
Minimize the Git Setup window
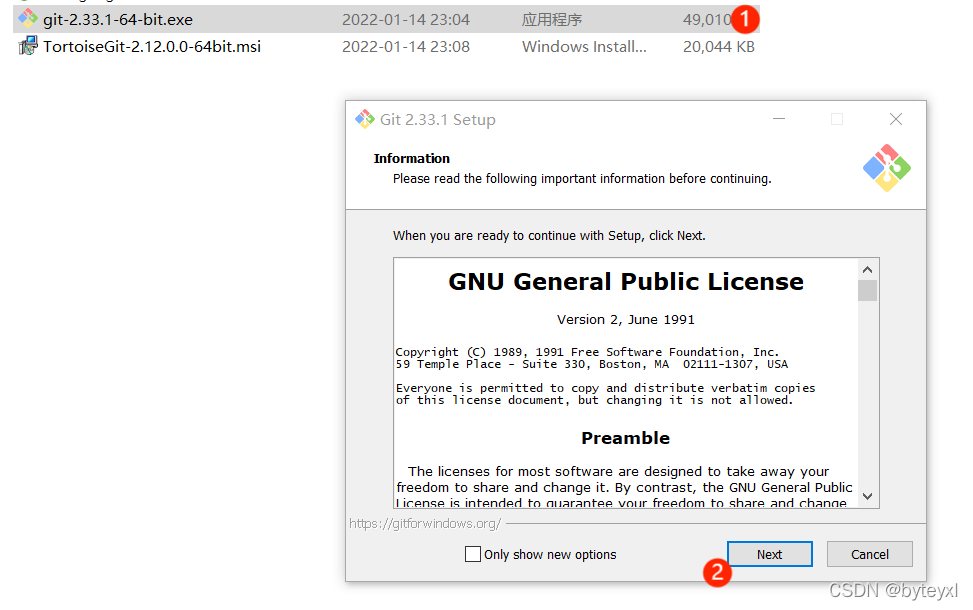(779, 119)
